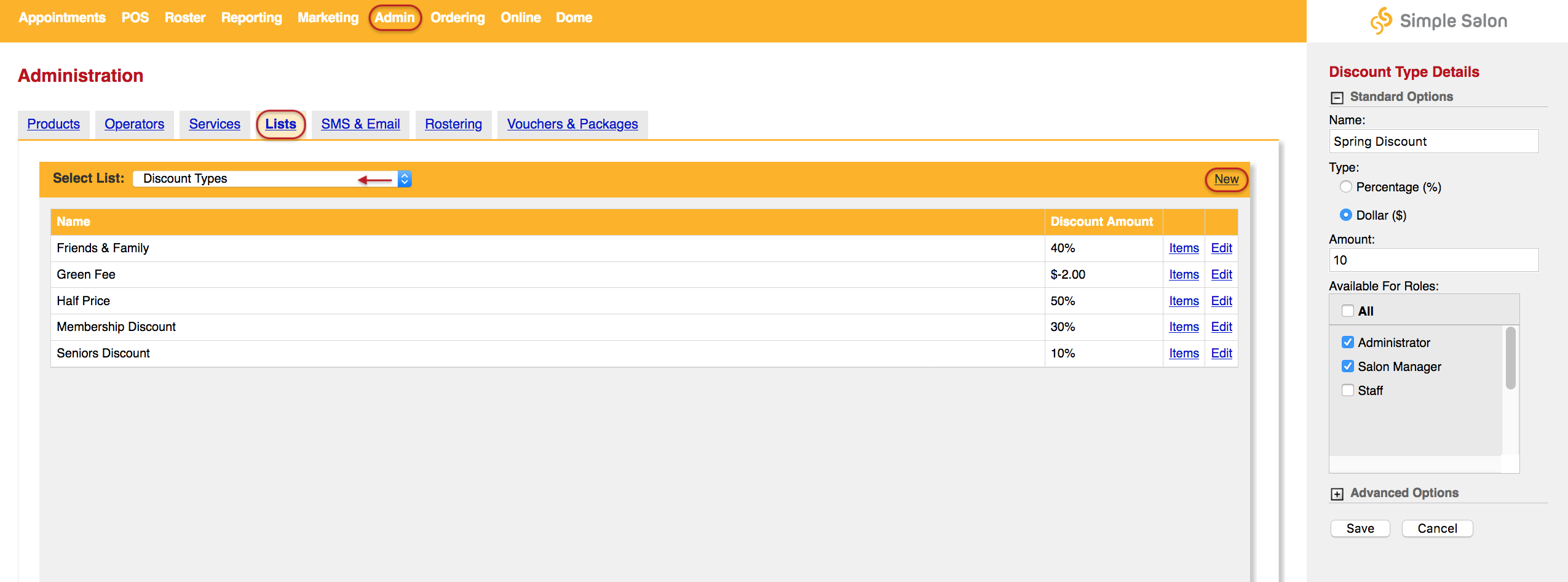Screen dimensions: 1568x582
Task: Uncheck the Salon Manager role checkbox
Action: coord(1347,366)
